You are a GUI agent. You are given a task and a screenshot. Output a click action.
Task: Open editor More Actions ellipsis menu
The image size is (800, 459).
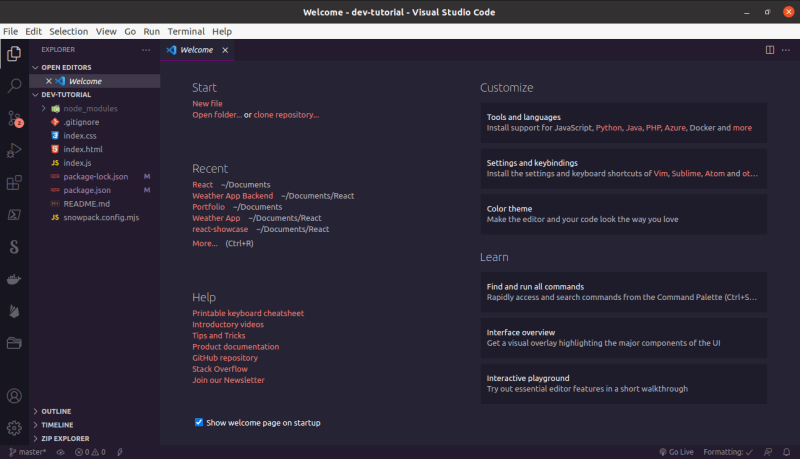[786, 50]
